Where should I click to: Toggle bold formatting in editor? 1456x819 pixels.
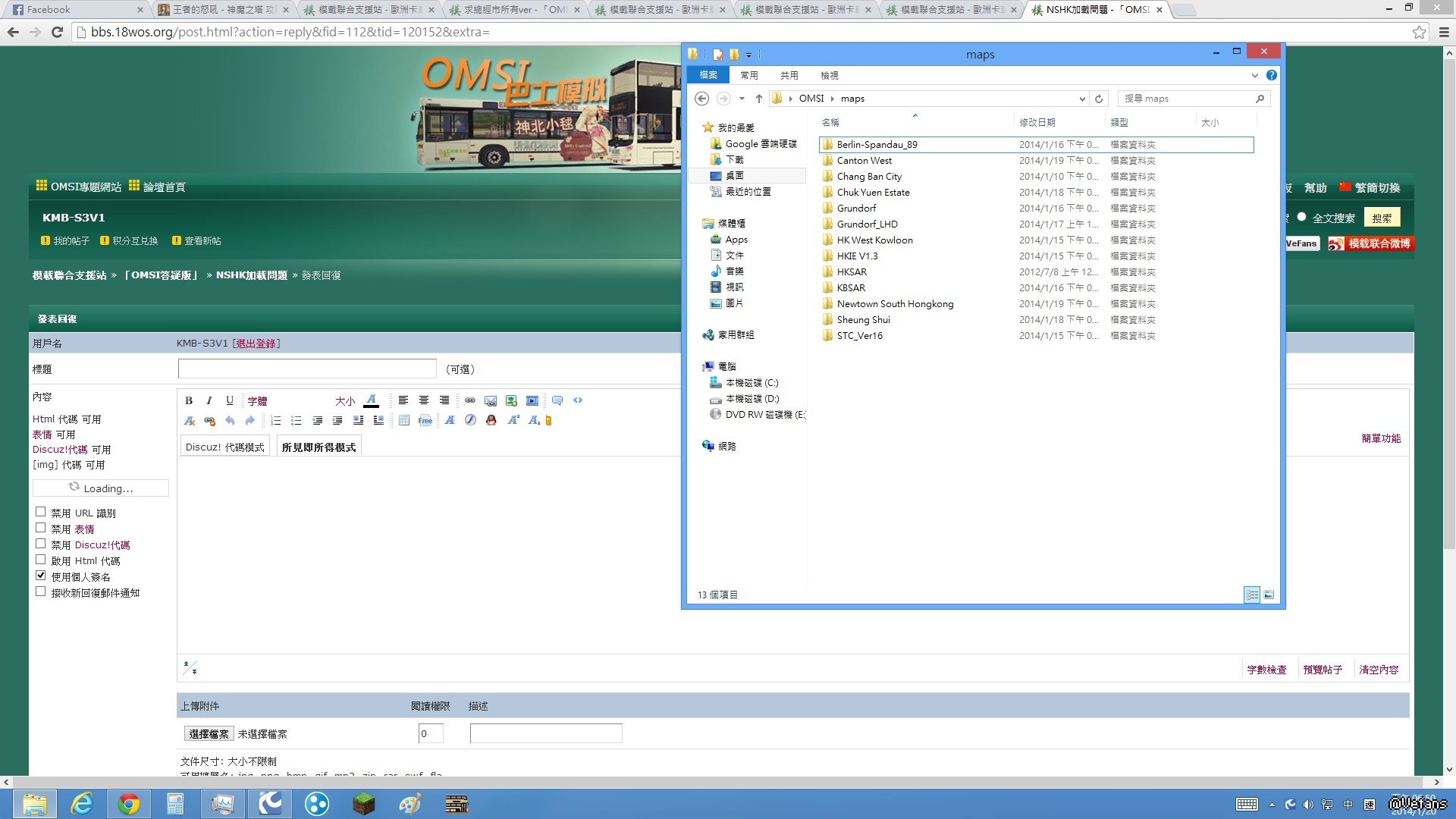tap(189, 400)
